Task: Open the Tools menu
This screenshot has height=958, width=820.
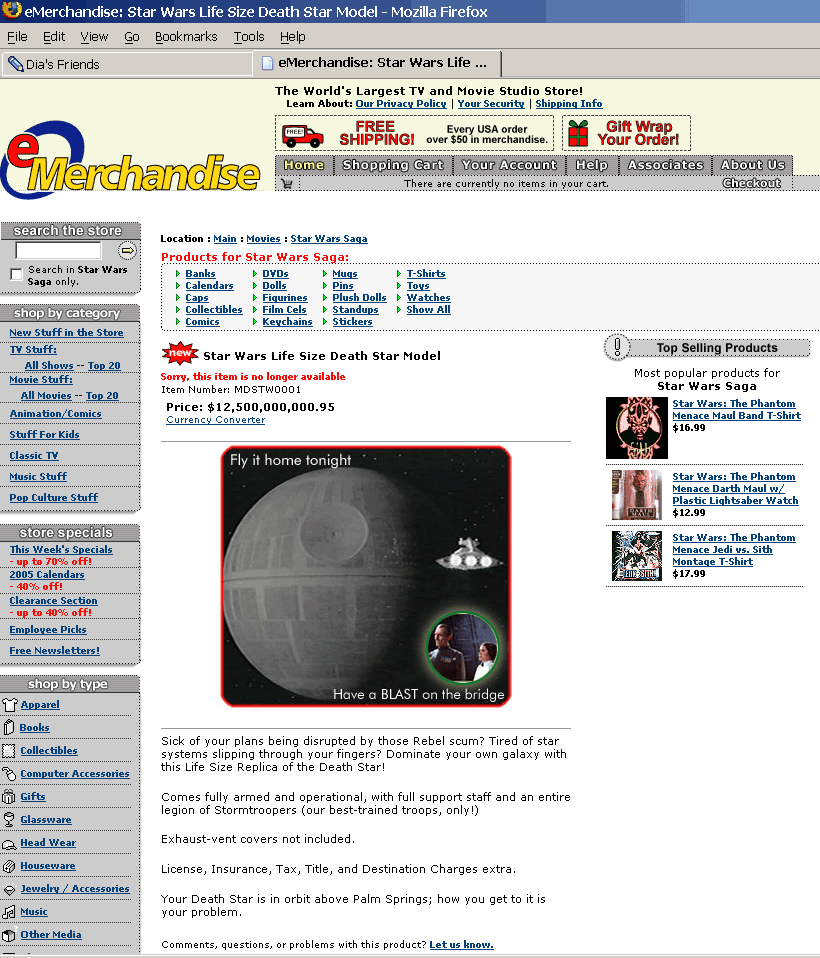Action: pos(249,37)
